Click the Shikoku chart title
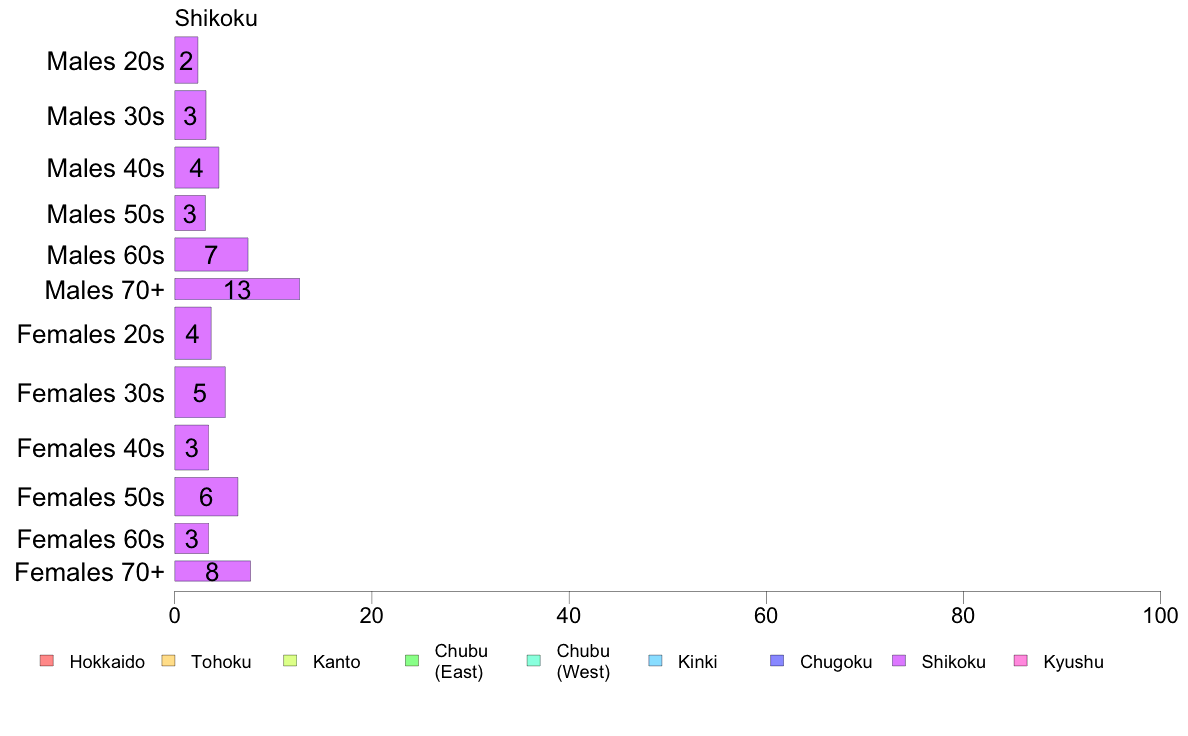This screenshot has height=736, width=1188. (x=216, y=18)
